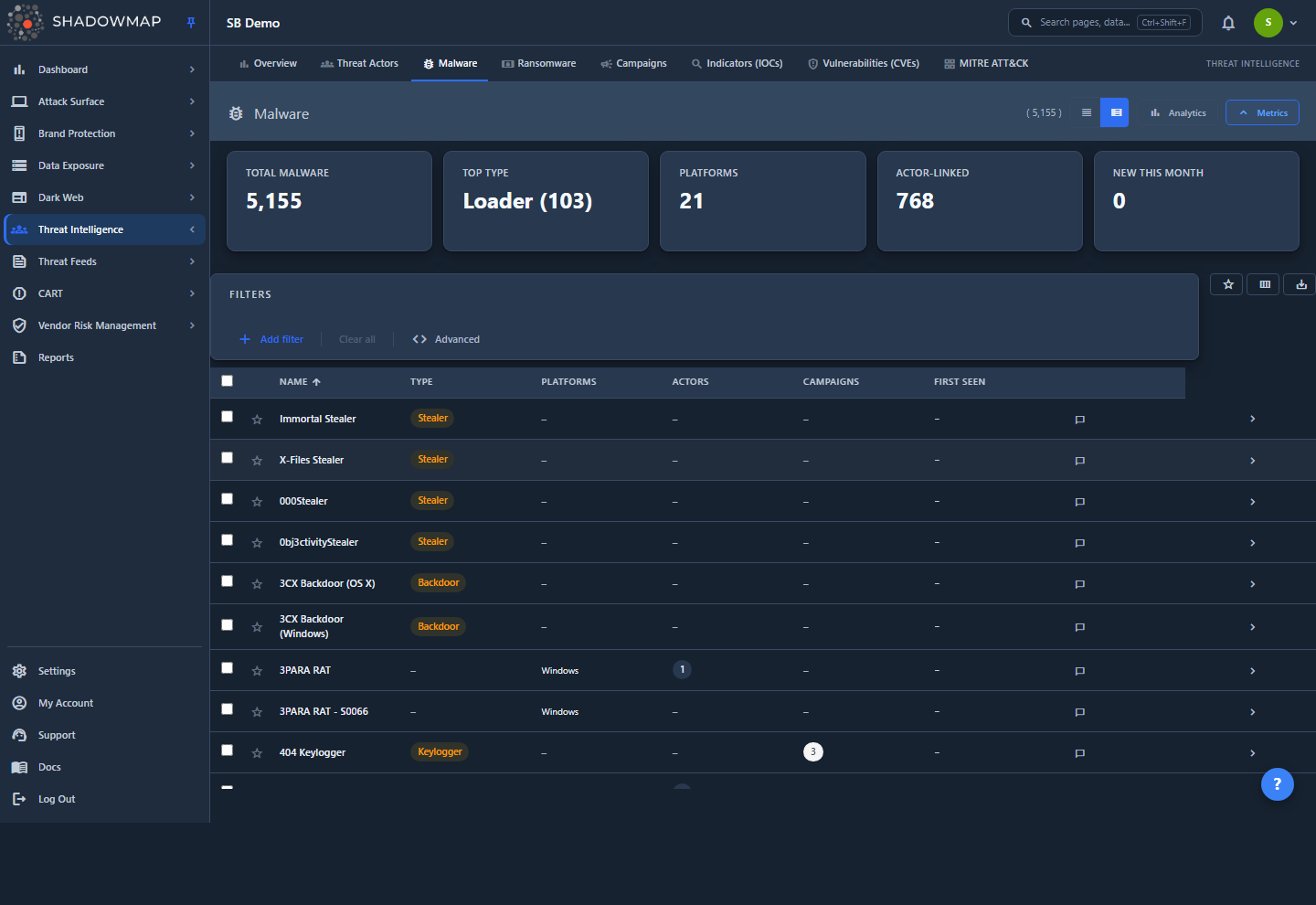1316x905 pixels.
Task: Collapse the Metrics panel
Action: (x=1262, y=112)
